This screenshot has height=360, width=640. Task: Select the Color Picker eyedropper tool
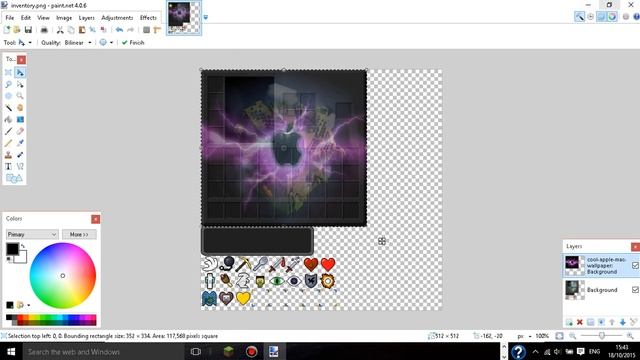tap(20, 143)
